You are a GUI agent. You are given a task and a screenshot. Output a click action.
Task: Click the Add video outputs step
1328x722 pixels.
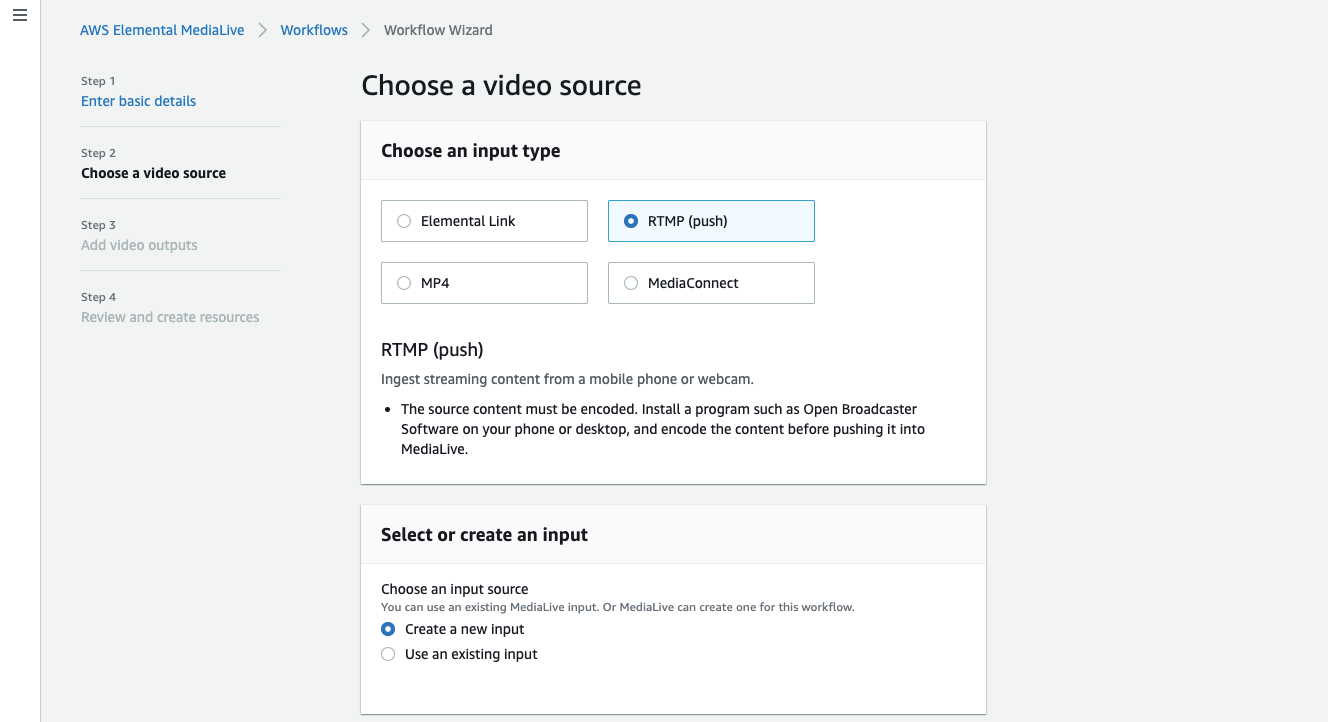139,245
